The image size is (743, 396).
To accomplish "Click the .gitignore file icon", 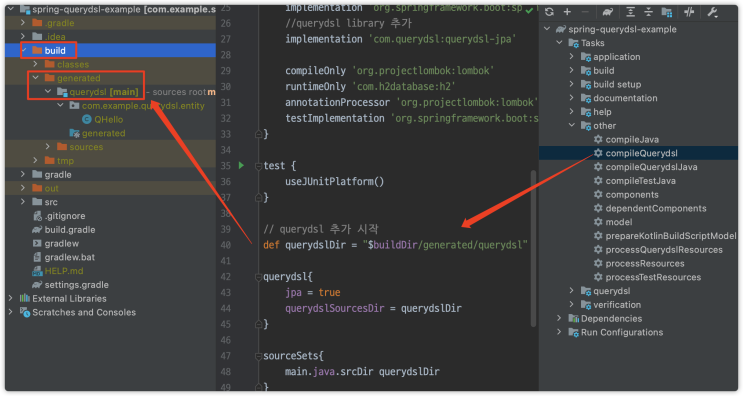I will coord(37,216).
